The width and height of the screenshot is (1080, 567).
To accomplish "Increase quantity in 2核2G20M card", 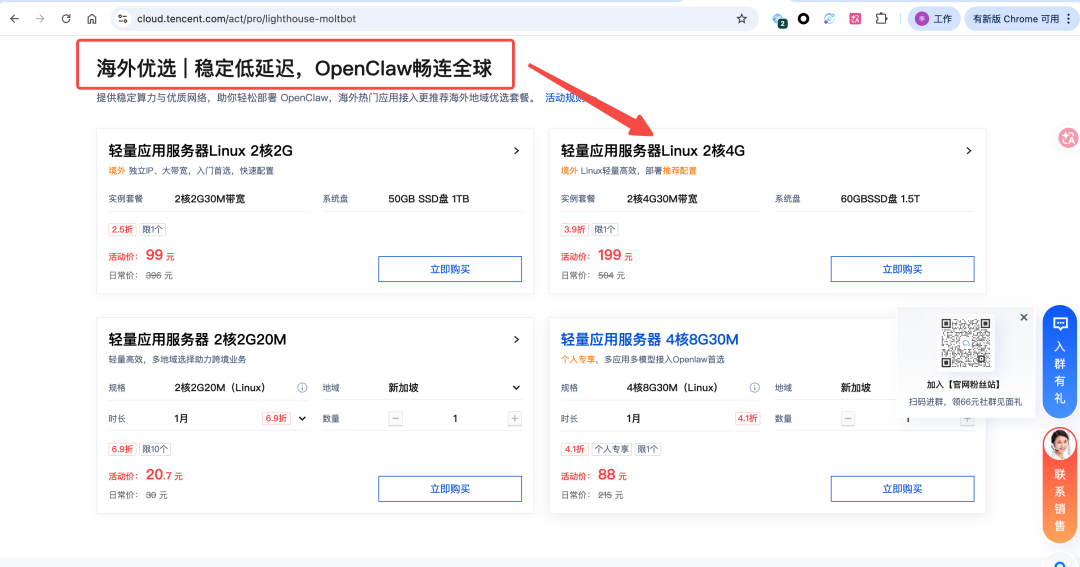I will [x=515, y=419].
